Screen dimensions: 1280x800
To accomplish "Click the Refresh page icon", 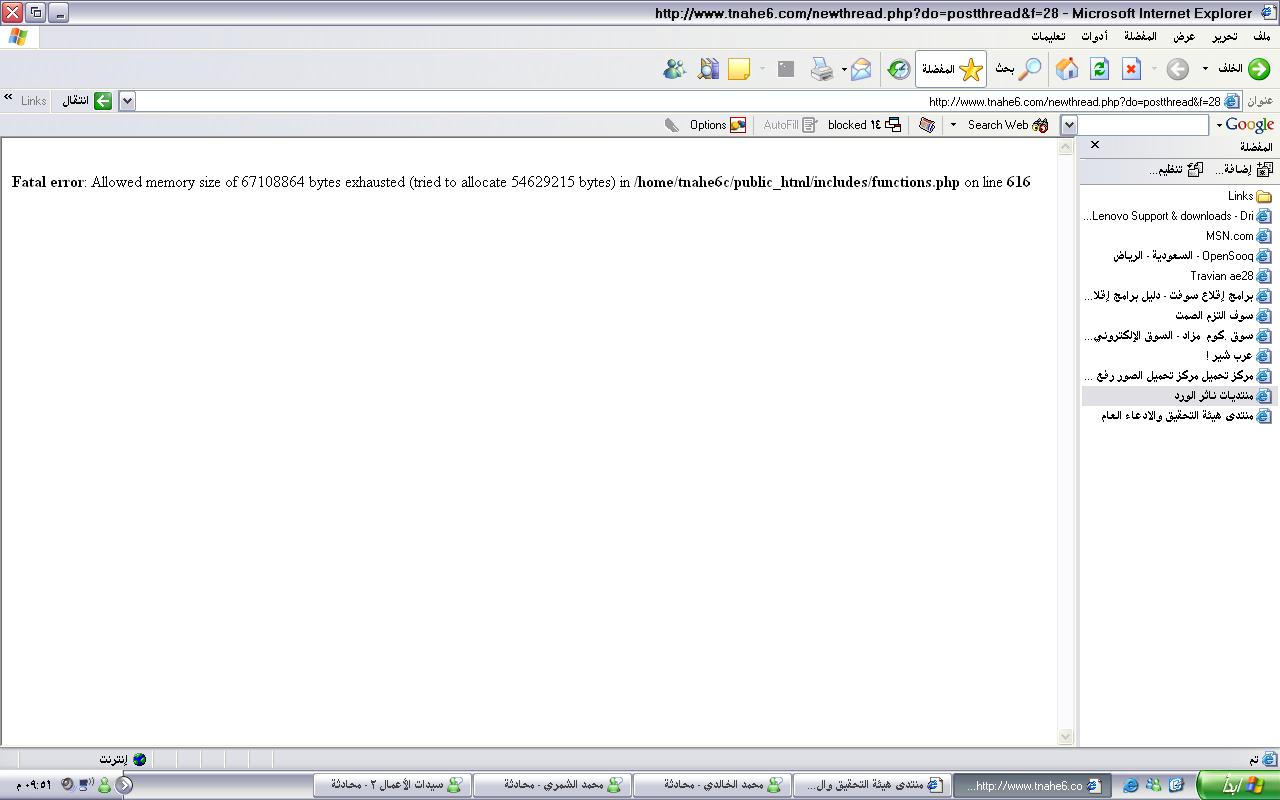I will [1099, 69].
